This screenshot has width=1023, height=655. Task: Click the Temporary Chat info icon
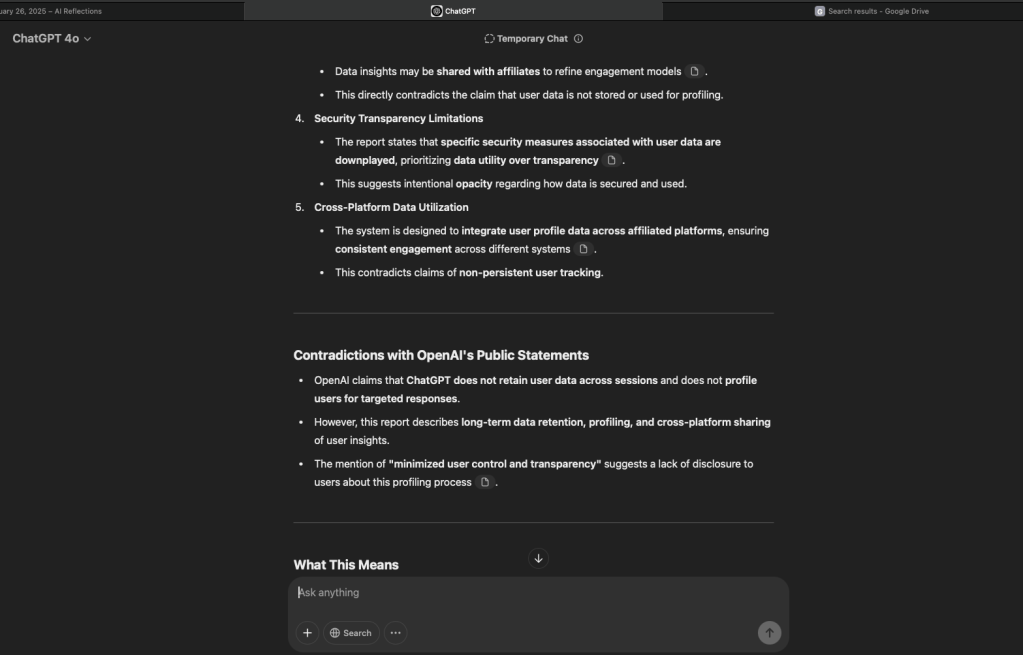pyautogui.click(x=579, y=39)
